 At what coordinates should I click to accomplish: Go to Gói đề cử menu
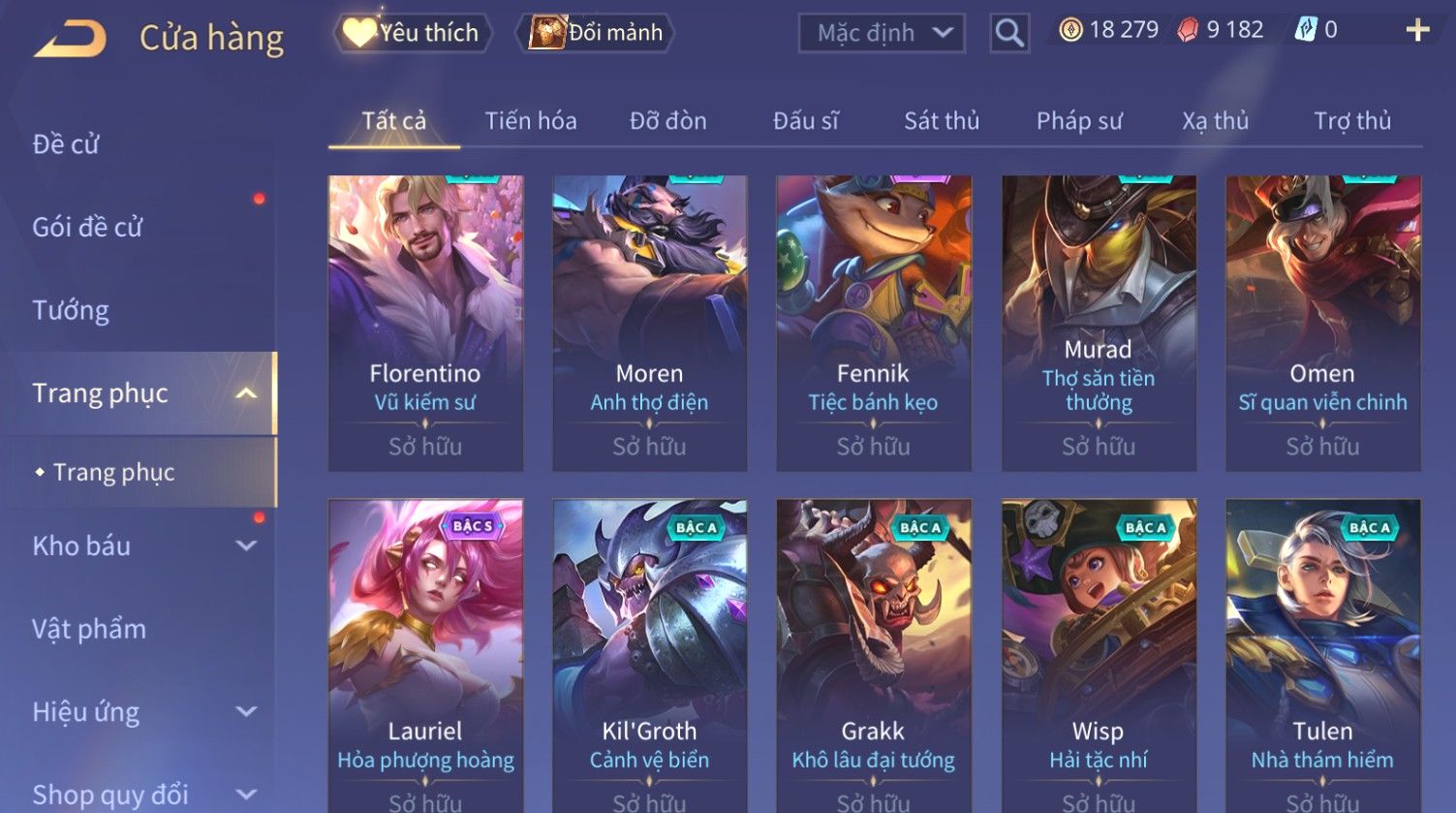(87, 227)
